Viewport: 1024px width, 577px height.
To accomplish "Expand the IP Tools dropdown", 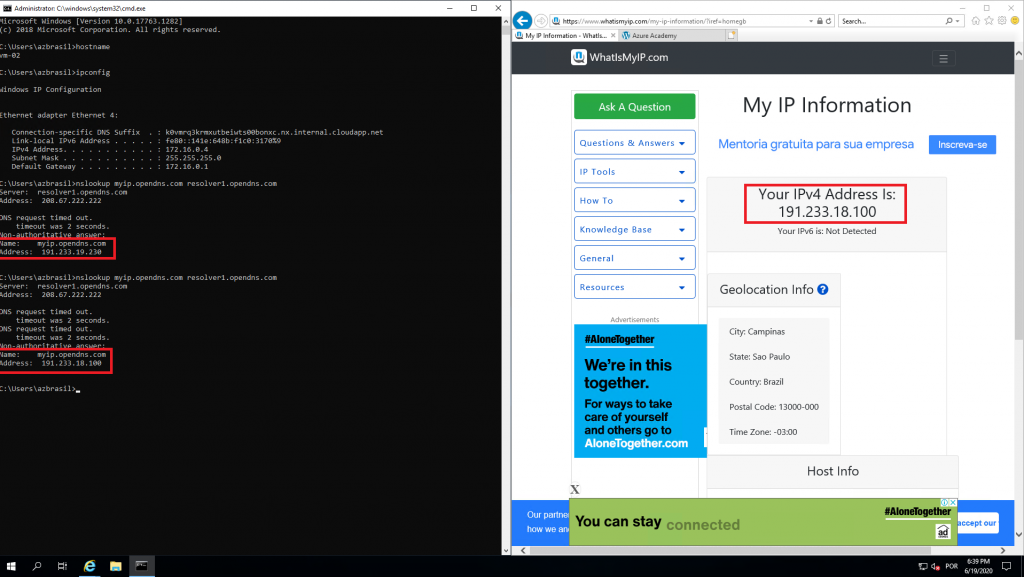I will [634, 172].
